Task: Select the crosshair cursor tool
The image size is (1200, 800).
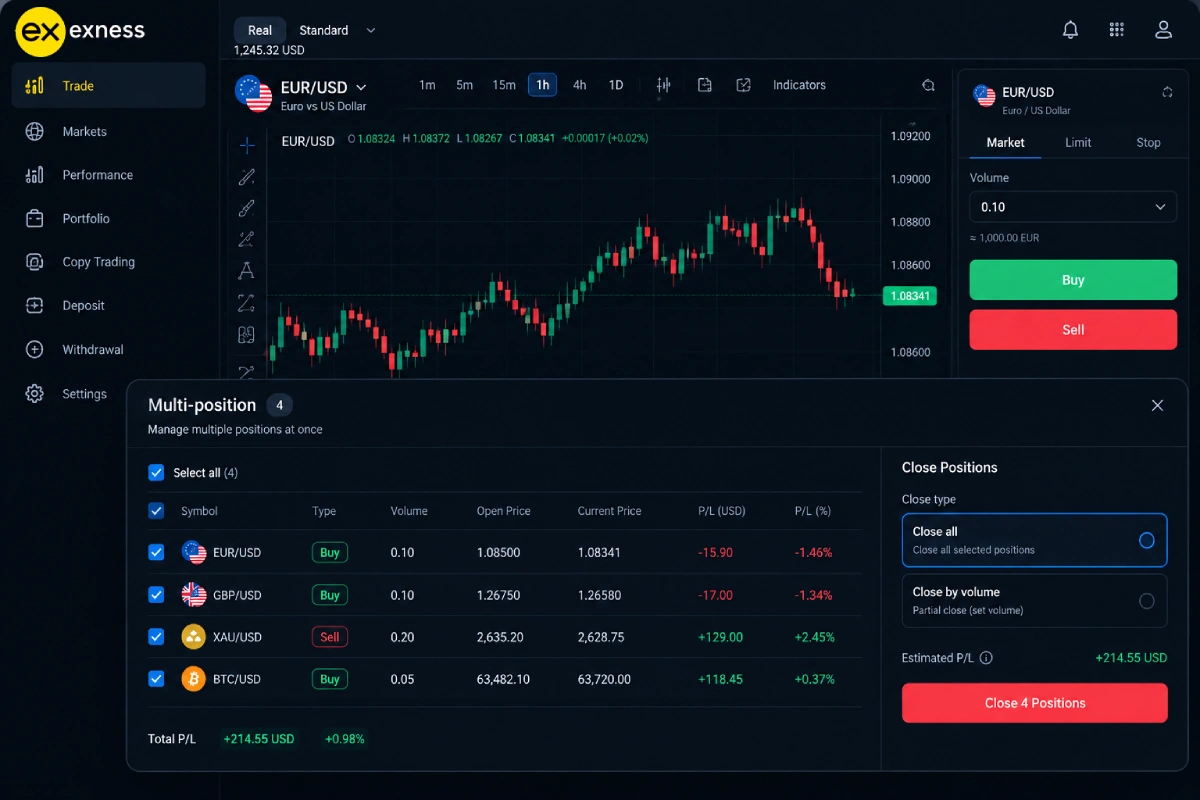Action: 247,146
